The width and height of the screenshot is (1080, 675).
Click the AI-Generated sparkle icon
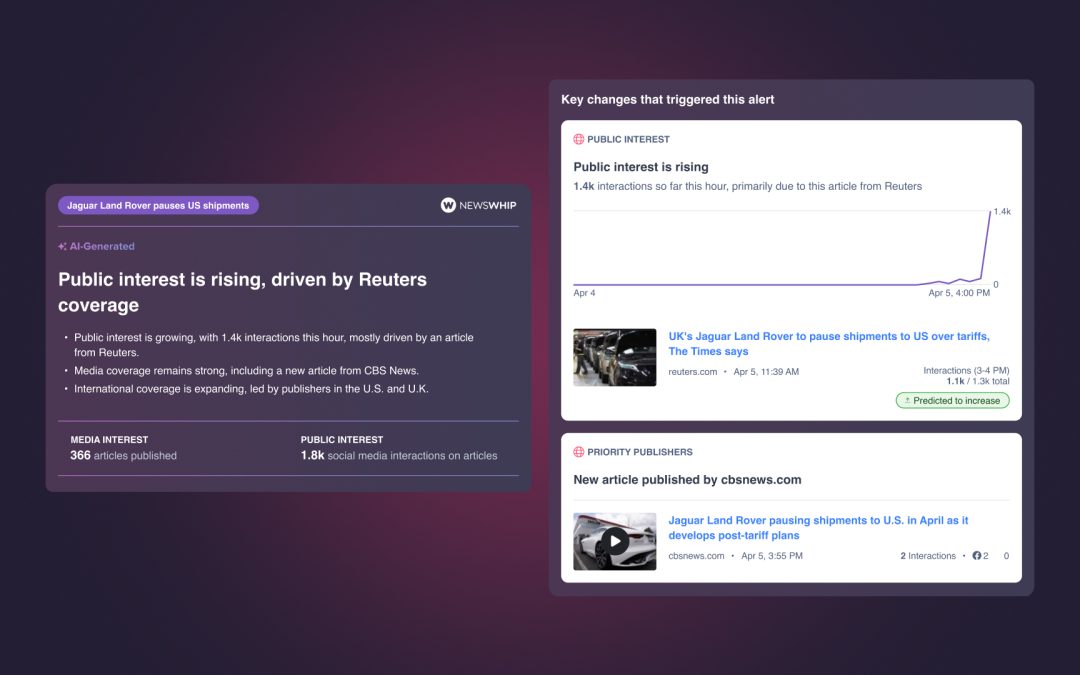coord(62,246)
